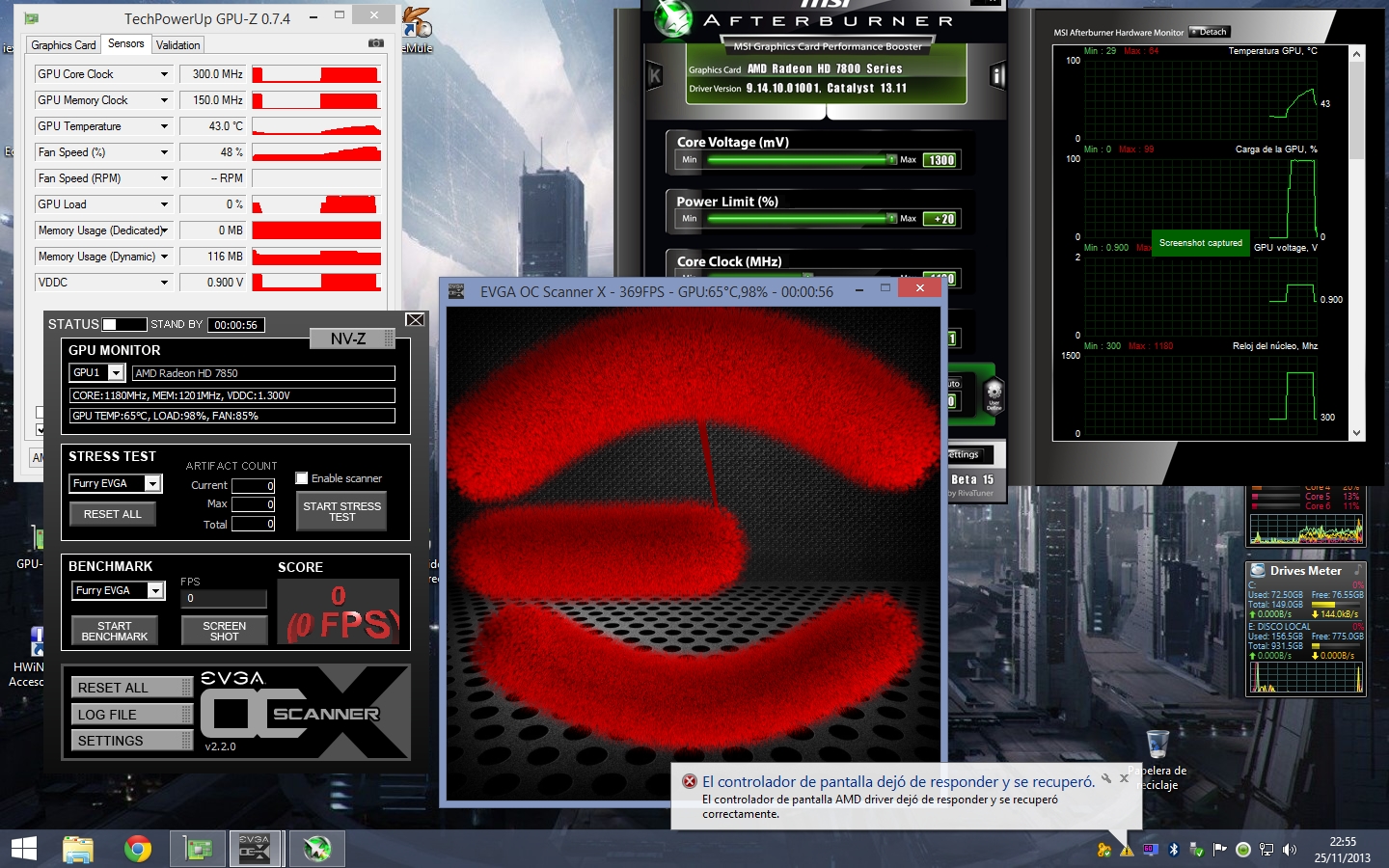Detach the Afterburner Hardware Monitor
The height and width of the screenshot is (868, 1389).
click(x=1209, y=32)
